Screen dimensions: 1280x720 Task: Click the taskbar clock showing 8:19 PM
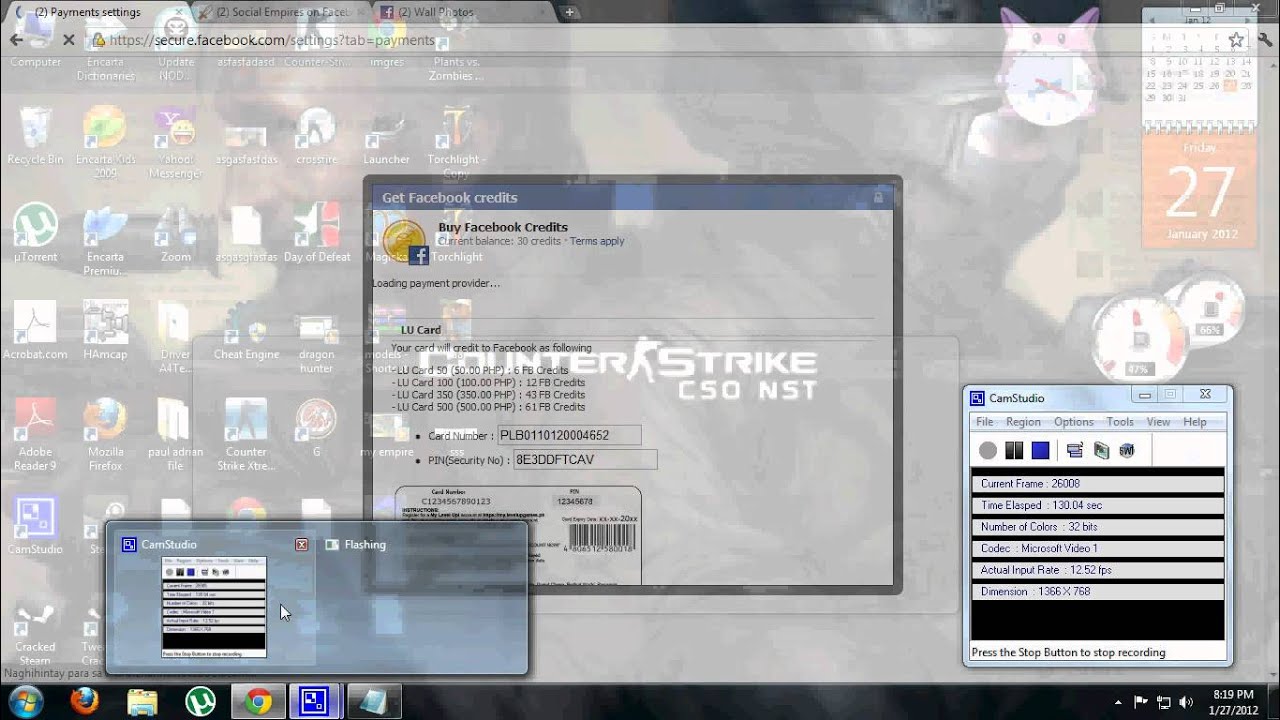click(1232, 701)
